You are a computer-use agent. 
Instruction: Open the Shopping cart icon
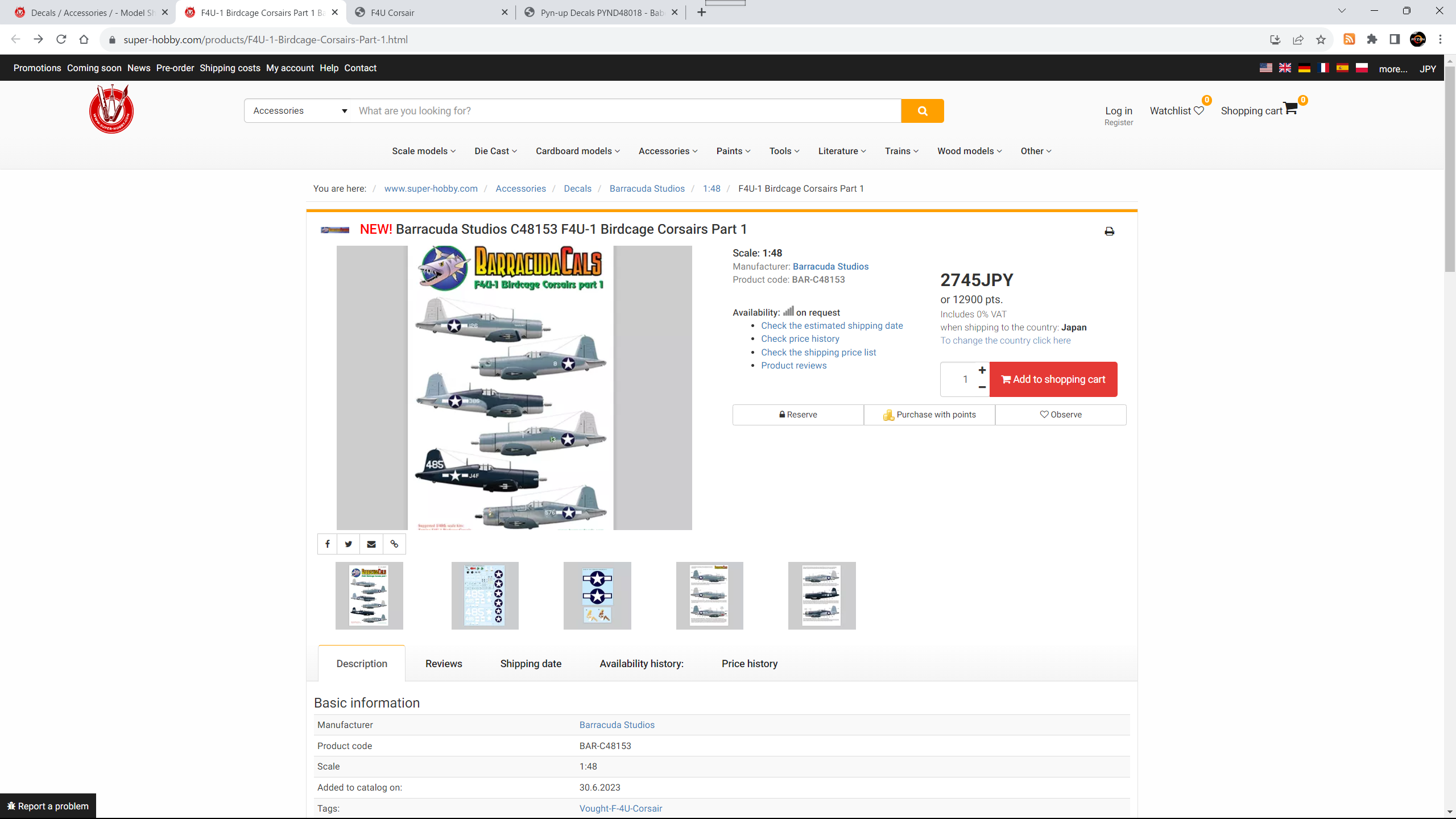pyautogui.click(x=1290, y=108)
